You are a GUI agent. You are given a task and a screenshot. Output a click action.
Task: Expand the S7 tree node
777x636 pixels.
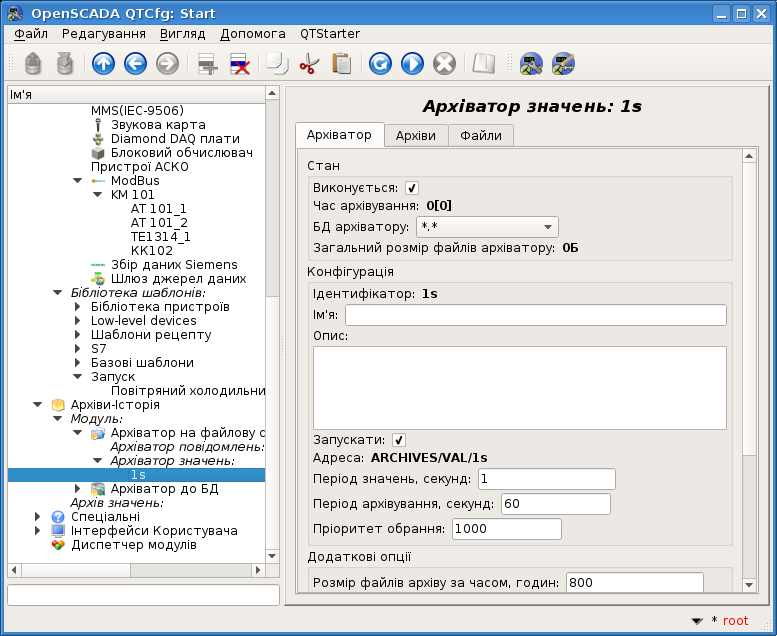[x=78, y=348]
